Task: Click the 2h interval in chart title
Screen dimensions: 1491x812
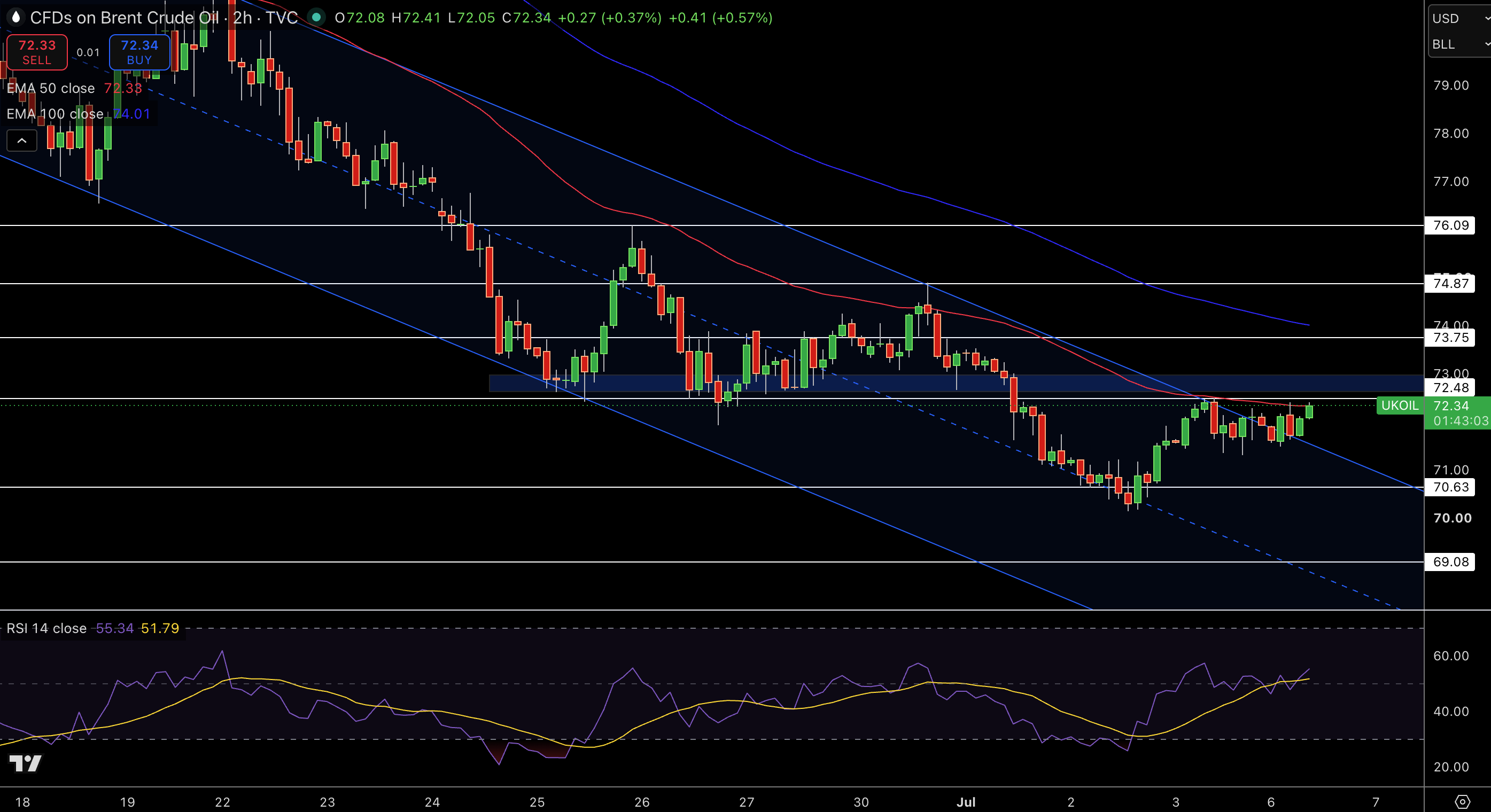Action: pos(243,18)
